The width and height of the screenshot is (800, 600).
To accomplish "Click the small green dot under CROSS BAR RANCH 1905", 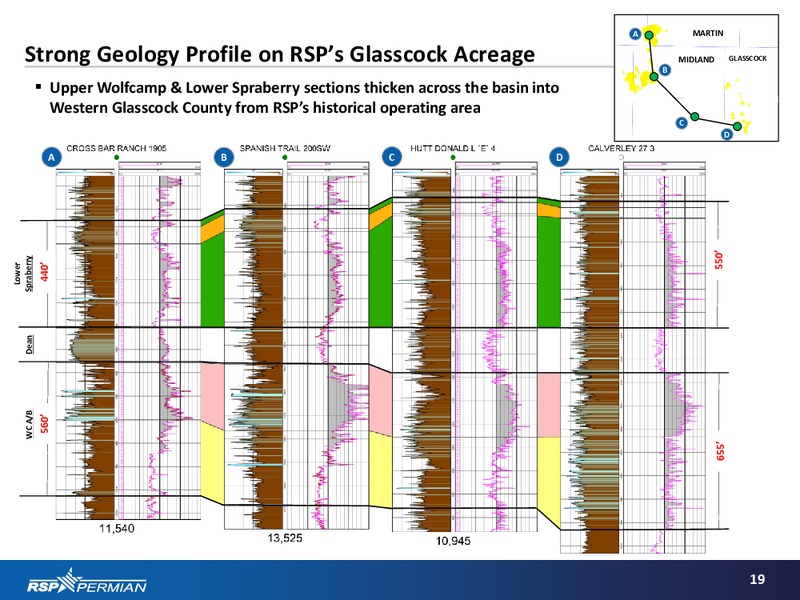I will [117, 157].
